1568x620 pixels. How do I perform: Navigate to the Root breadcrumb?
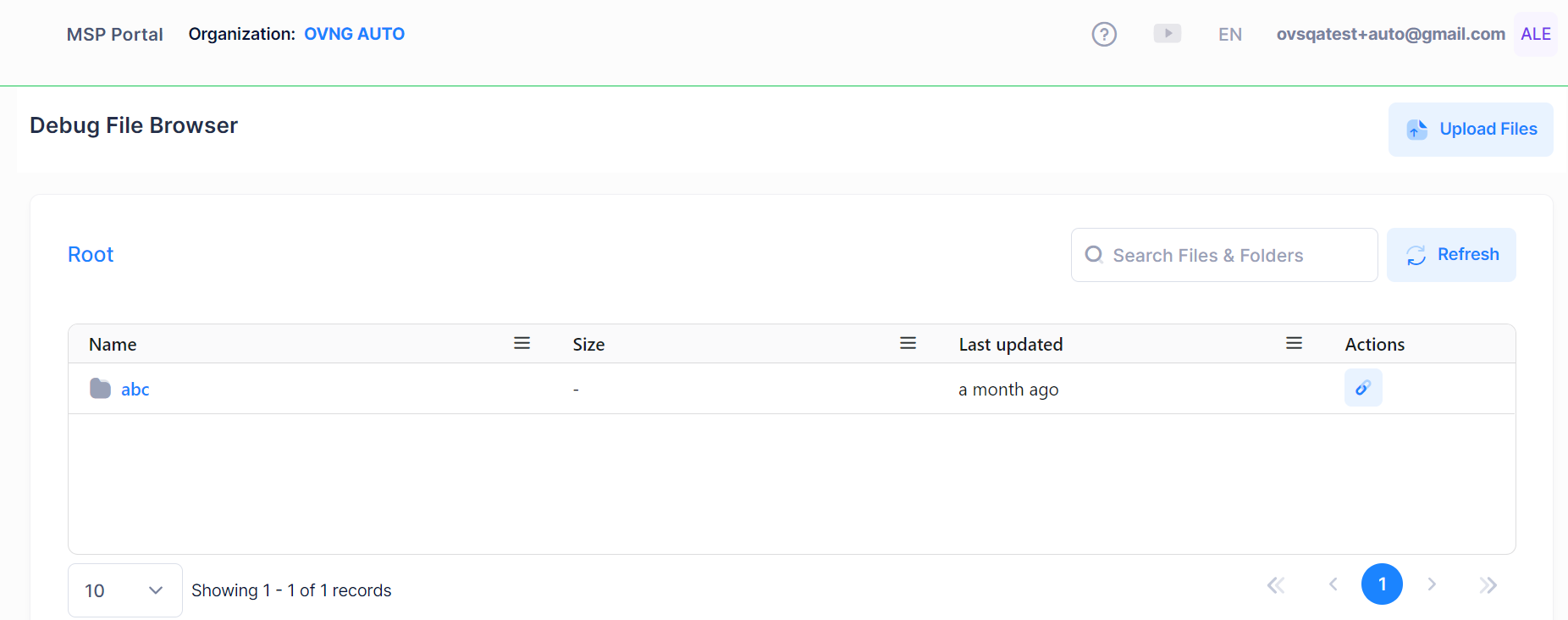click(x=91, y=255)
